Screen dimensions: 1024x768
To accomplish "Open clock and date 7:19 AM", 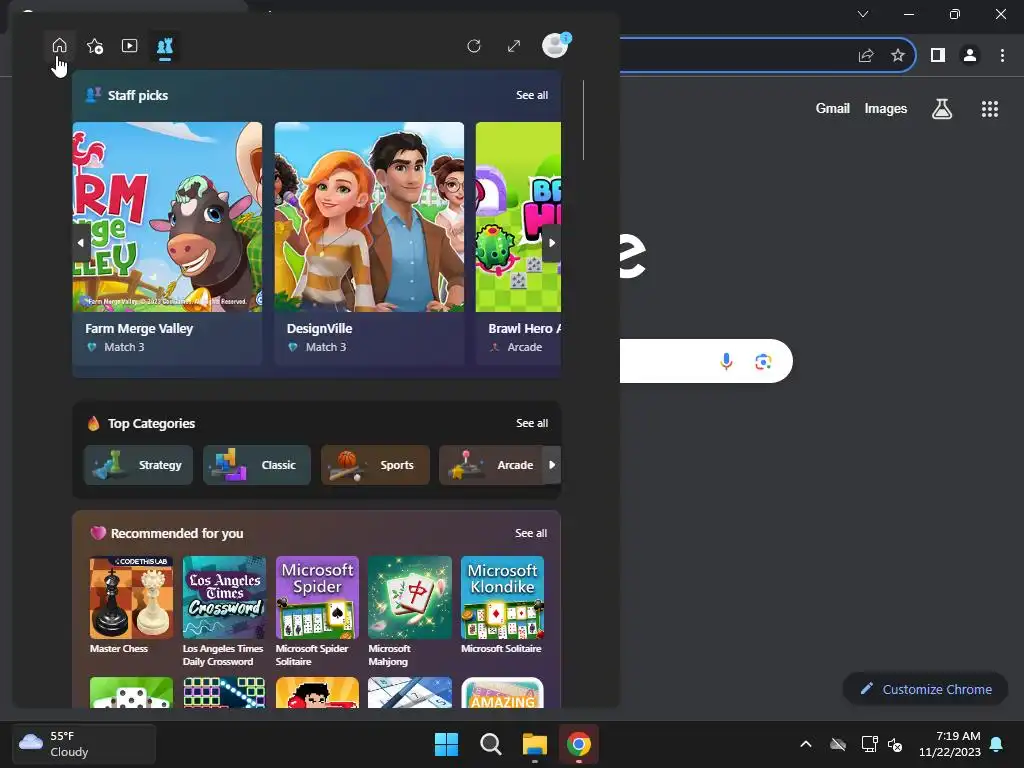I will click(950, 744).
